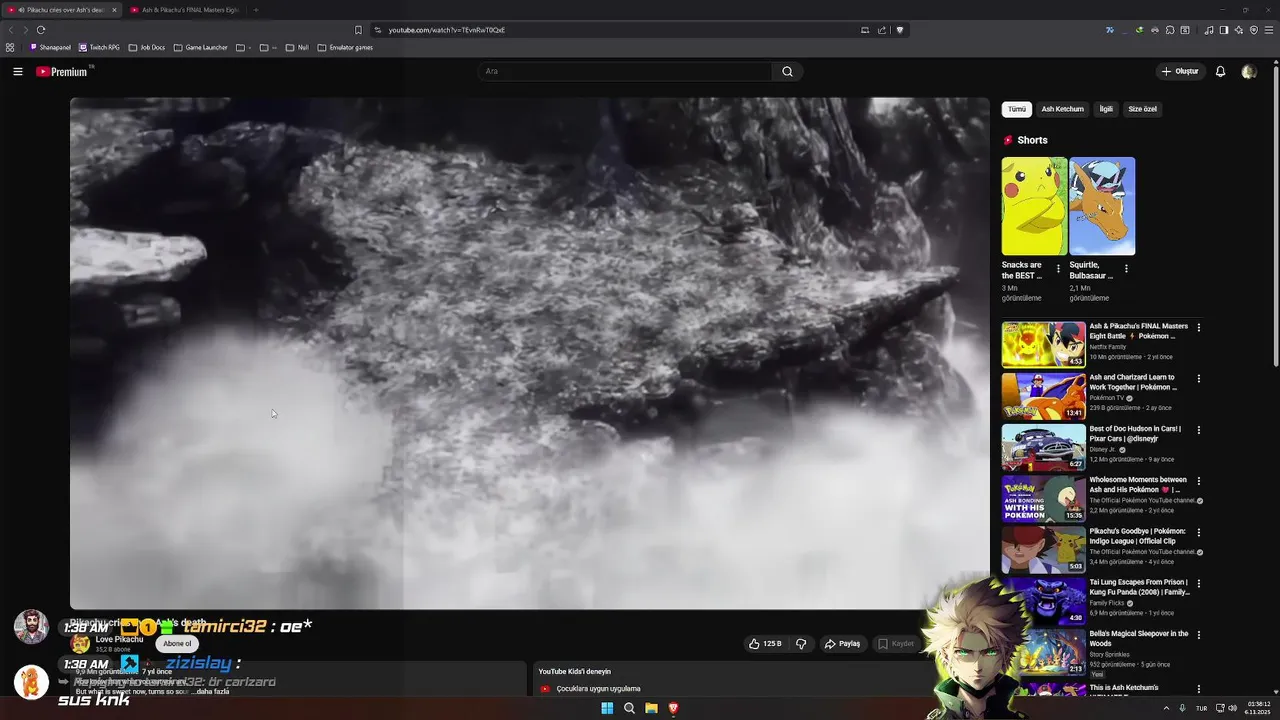Open more options for Snacks are the BEST short

click(1059, 268)
